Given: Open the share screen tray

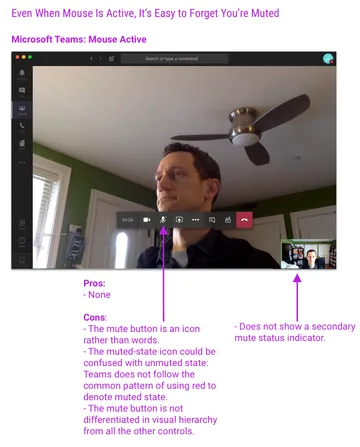Looking at the screenshot, I should click(x=179, y=220).
